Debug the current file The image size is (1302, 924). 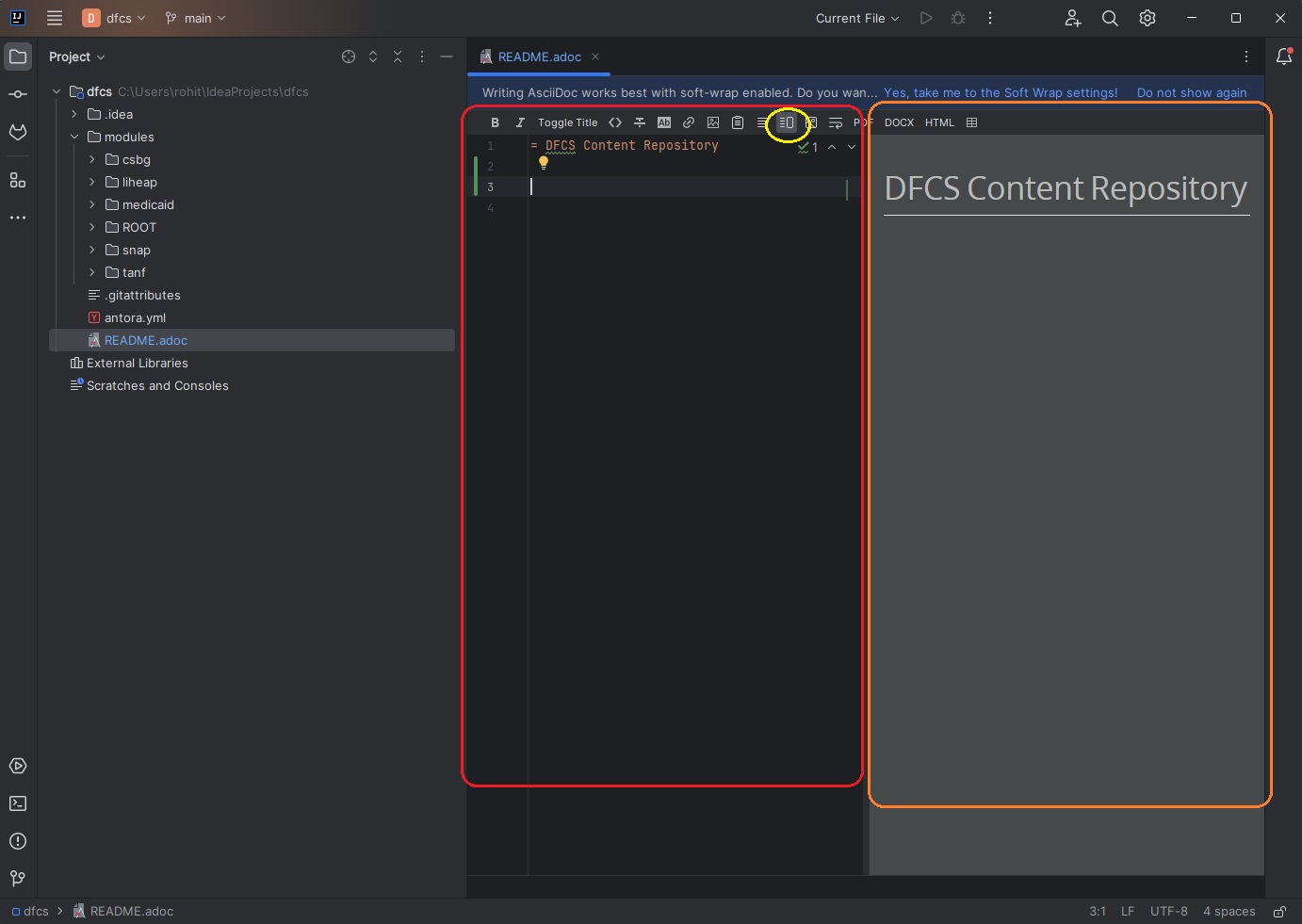click(958, 18)
